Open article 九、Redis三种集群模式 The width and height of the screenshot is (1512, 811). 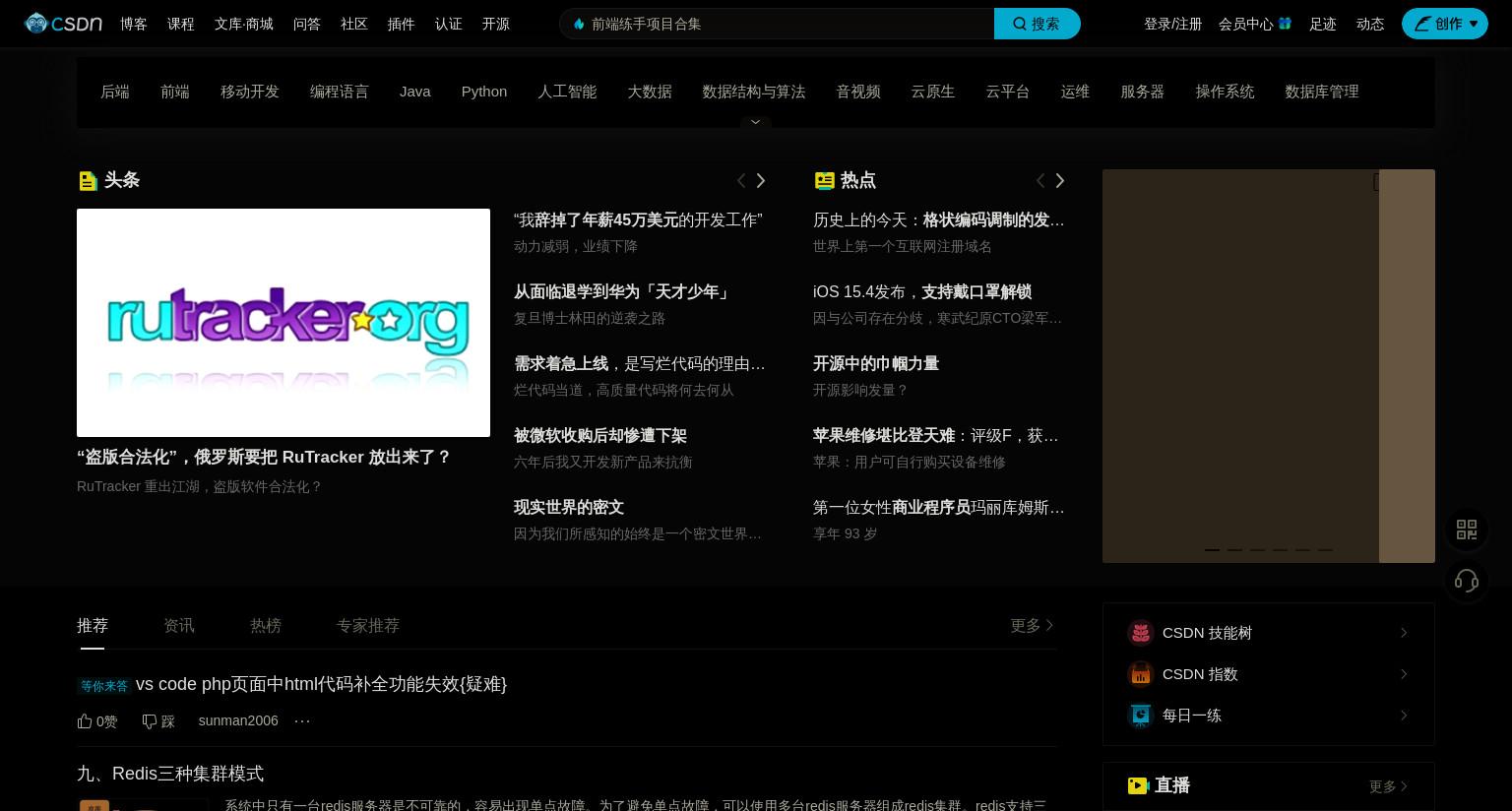(x=170, y=774)
